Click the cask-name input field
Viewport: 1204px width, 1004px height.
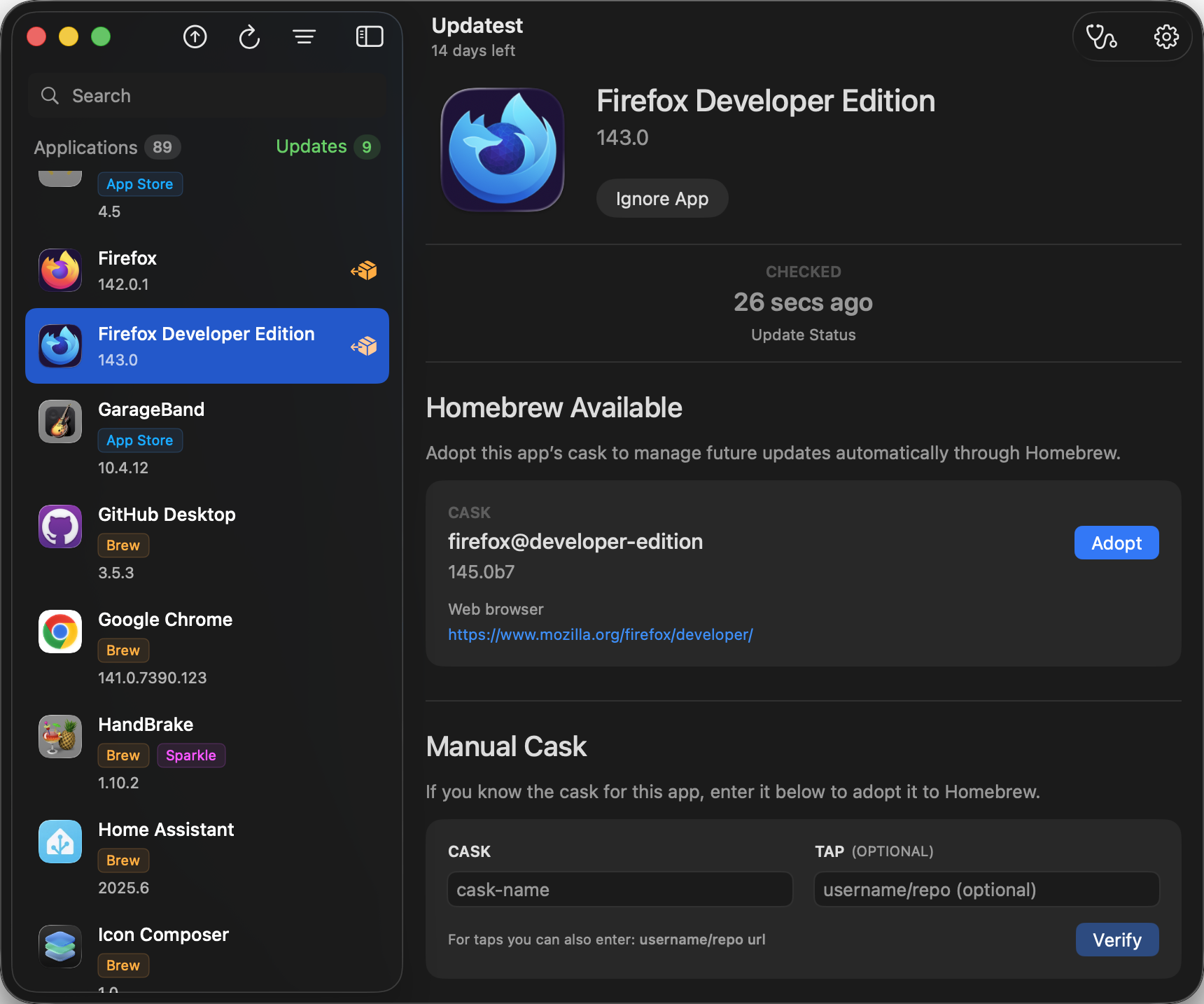619,889
